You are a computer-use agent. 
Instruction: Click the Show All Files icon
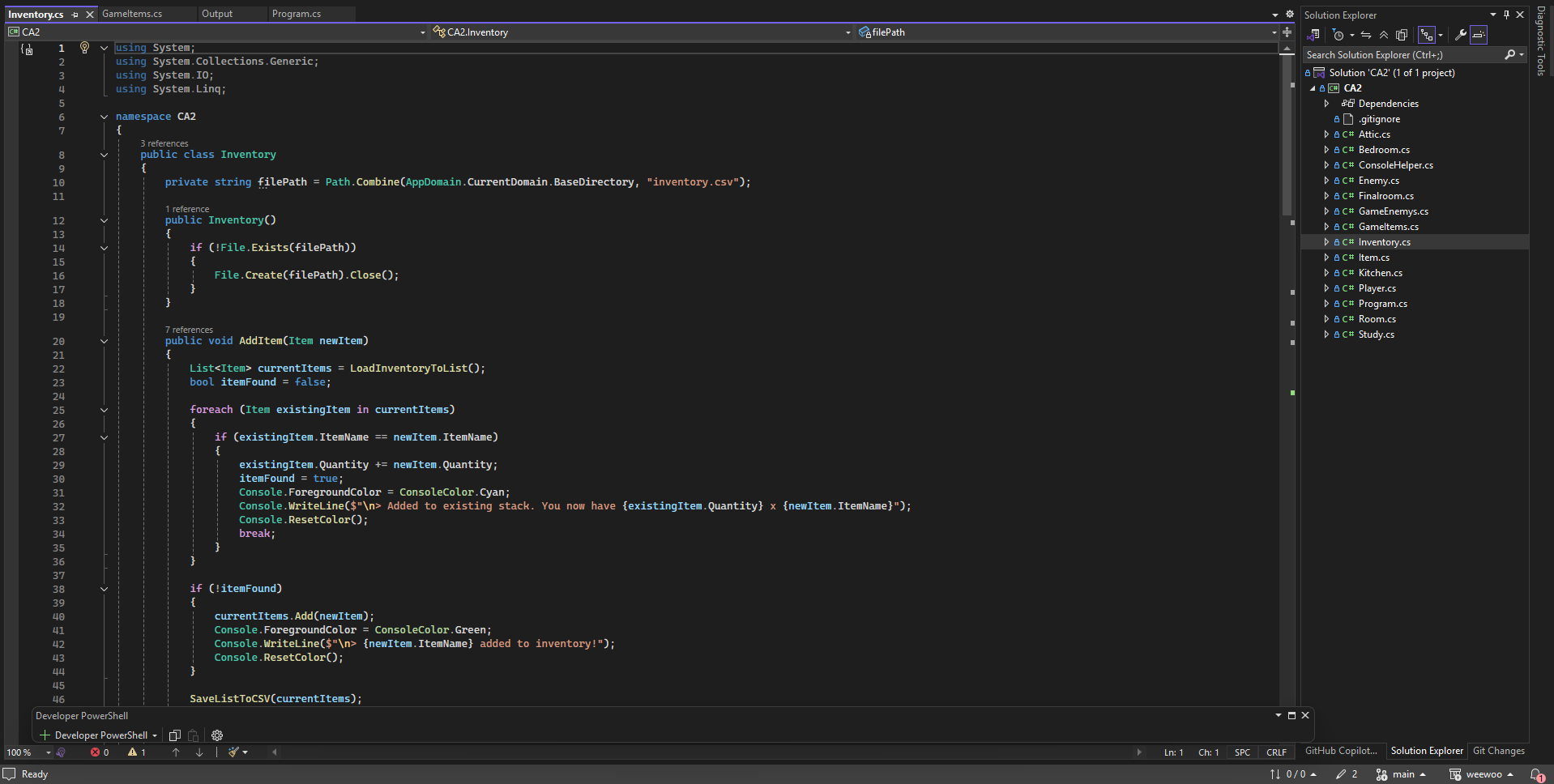(1402, 35)
